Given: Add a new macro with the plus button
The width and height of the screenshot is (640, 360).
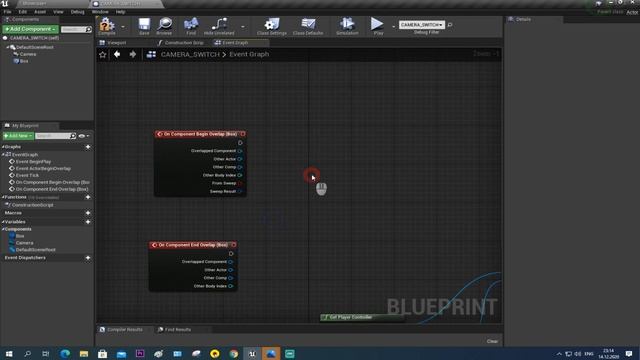Looking at the screenshot, I should [x=88, y=213].
